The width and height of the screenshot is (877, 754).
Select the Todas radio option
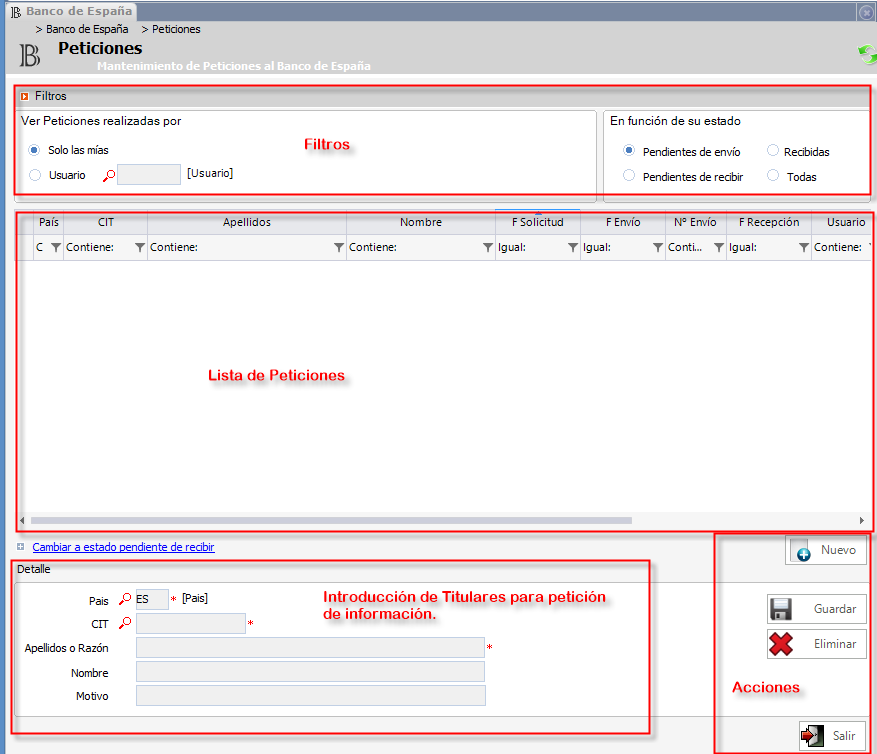(773, 176)
